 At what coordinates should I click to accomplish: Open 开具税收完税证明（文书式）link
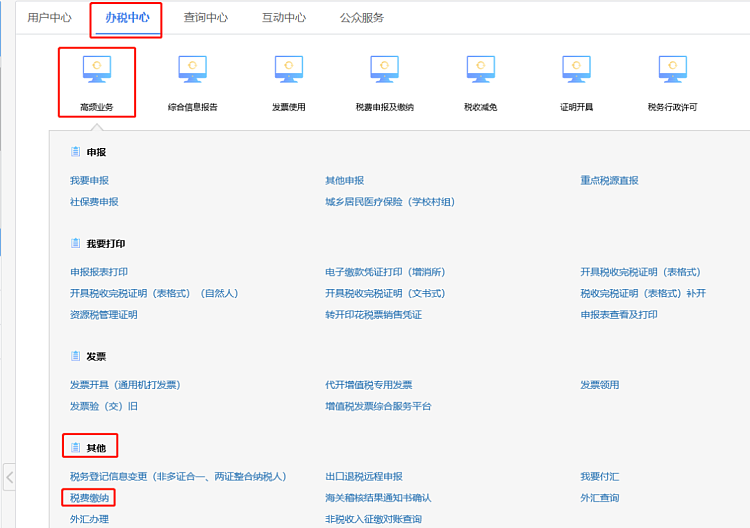pyautogui.click(x=385, y=293)
